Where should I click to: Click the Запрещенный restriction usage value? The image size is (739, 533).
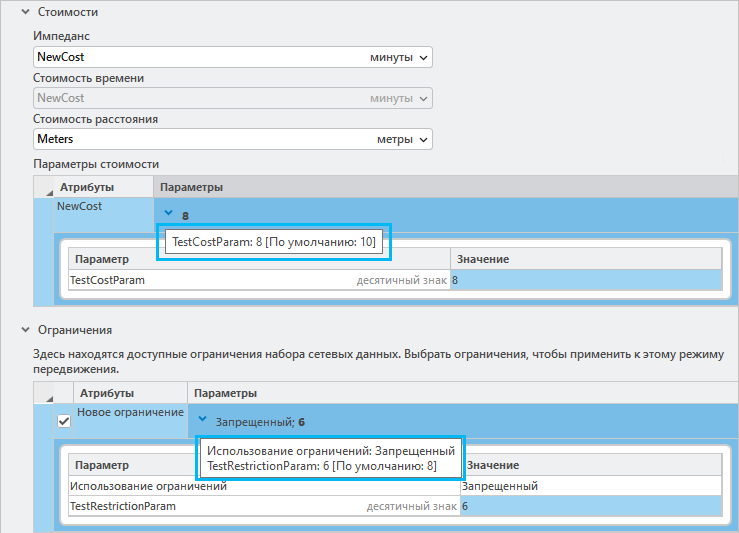(x=590, y=487)
